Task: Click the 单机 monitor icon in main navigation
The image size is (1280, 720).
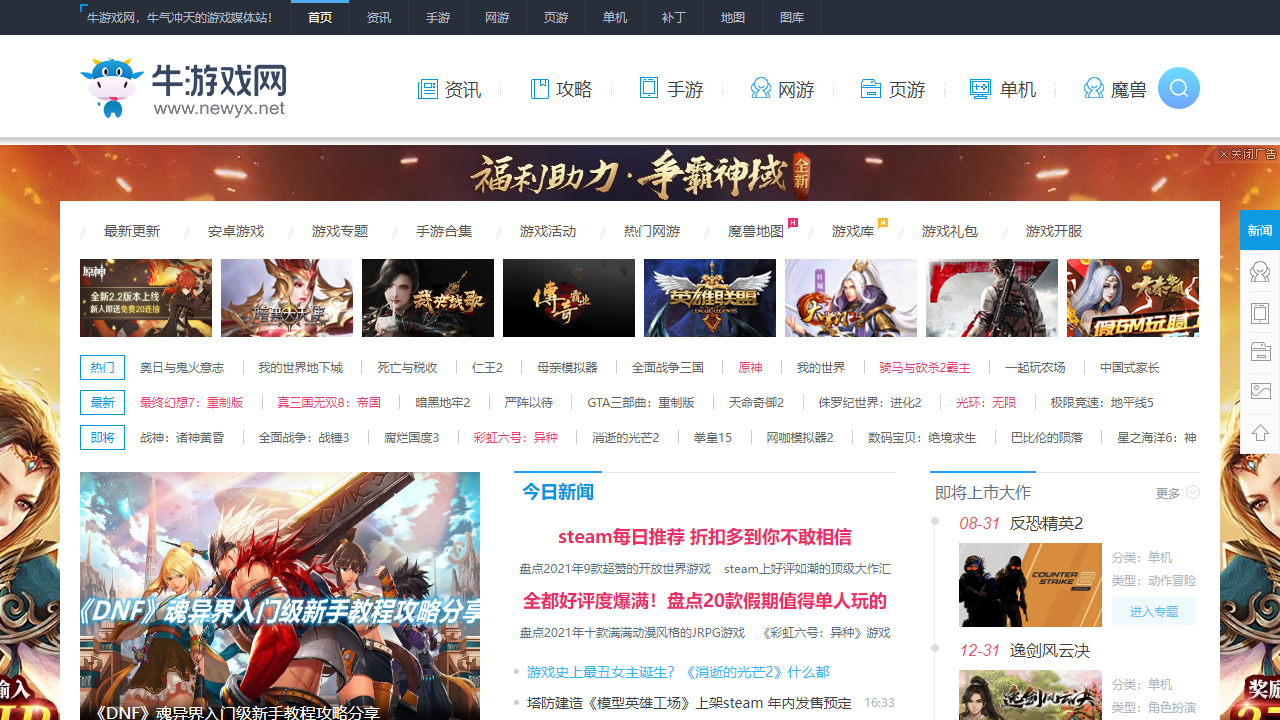Action: (980, 90)
